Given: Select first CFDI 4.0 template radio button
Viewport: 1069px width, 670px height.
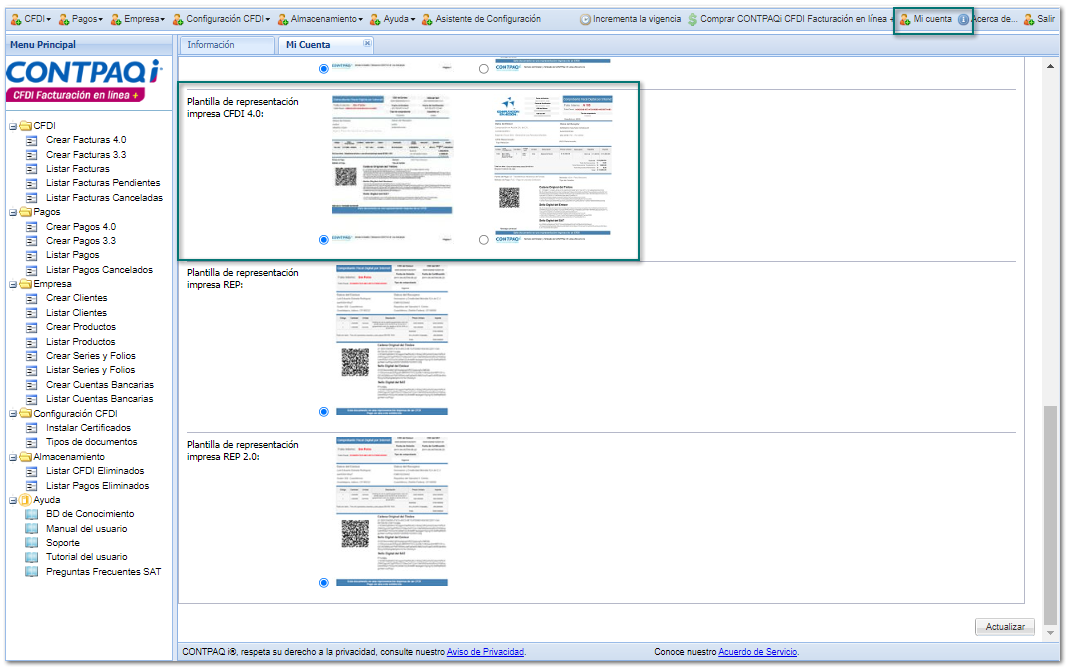Looking at the screenshot, I should [324, 240].
